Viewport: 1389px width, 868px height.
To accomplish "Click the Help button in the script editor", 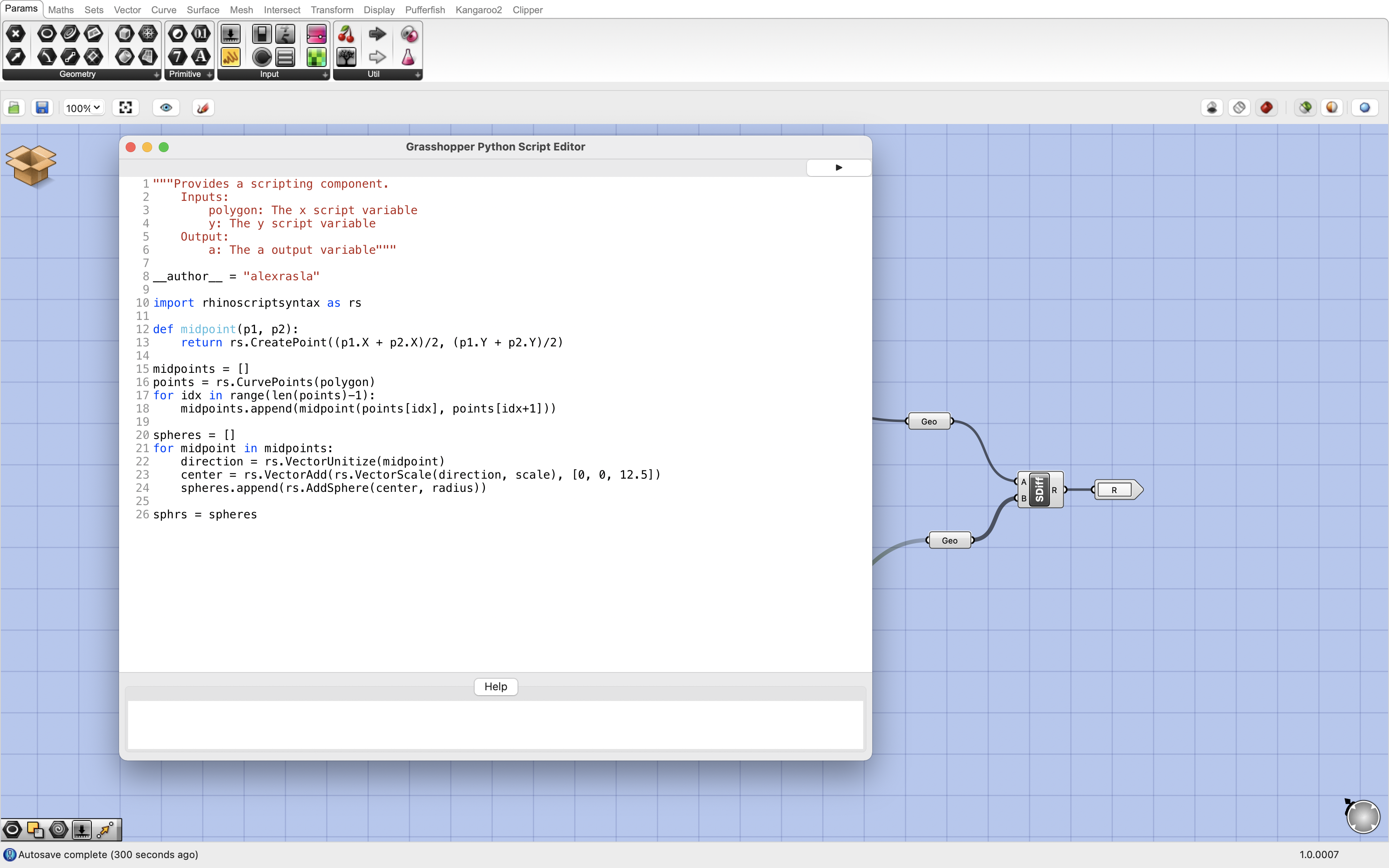I will click(495, 687).
